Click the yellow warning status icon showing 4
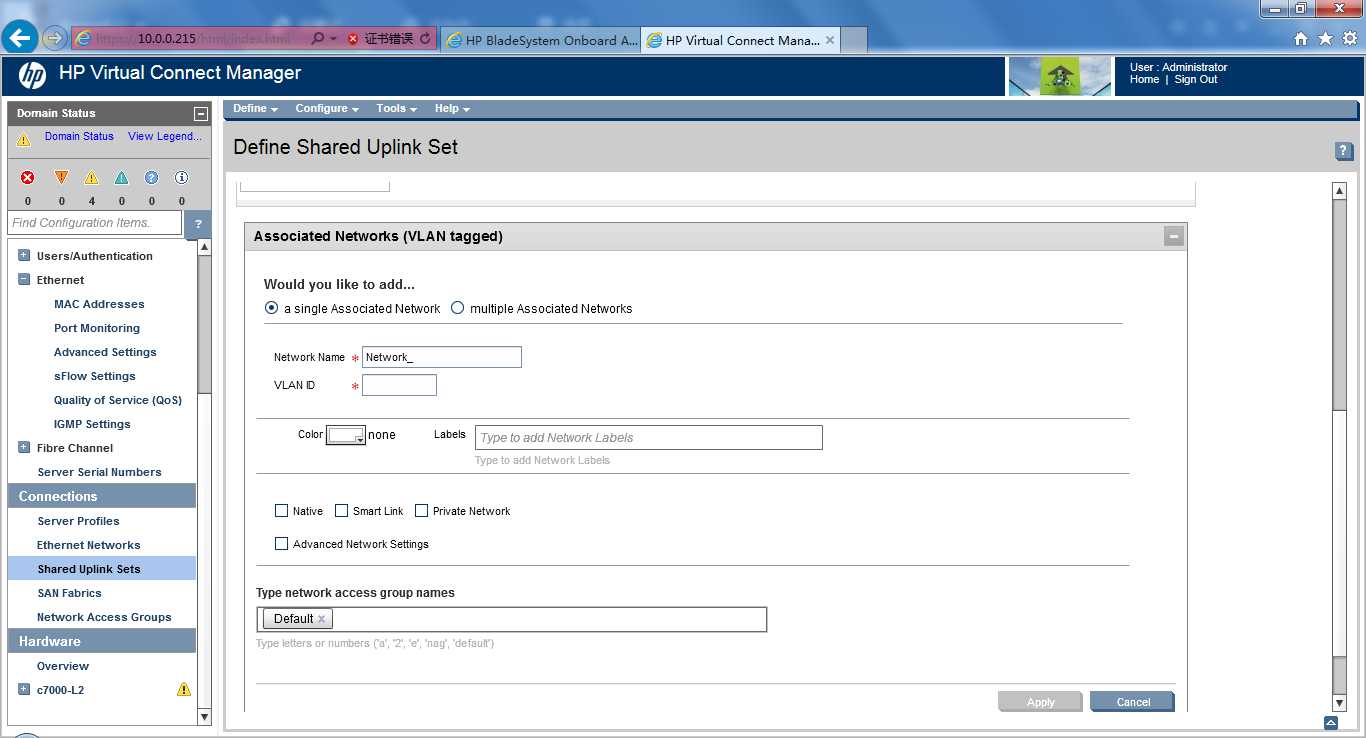Screen dimensions: 1366x738 [91, 177]
